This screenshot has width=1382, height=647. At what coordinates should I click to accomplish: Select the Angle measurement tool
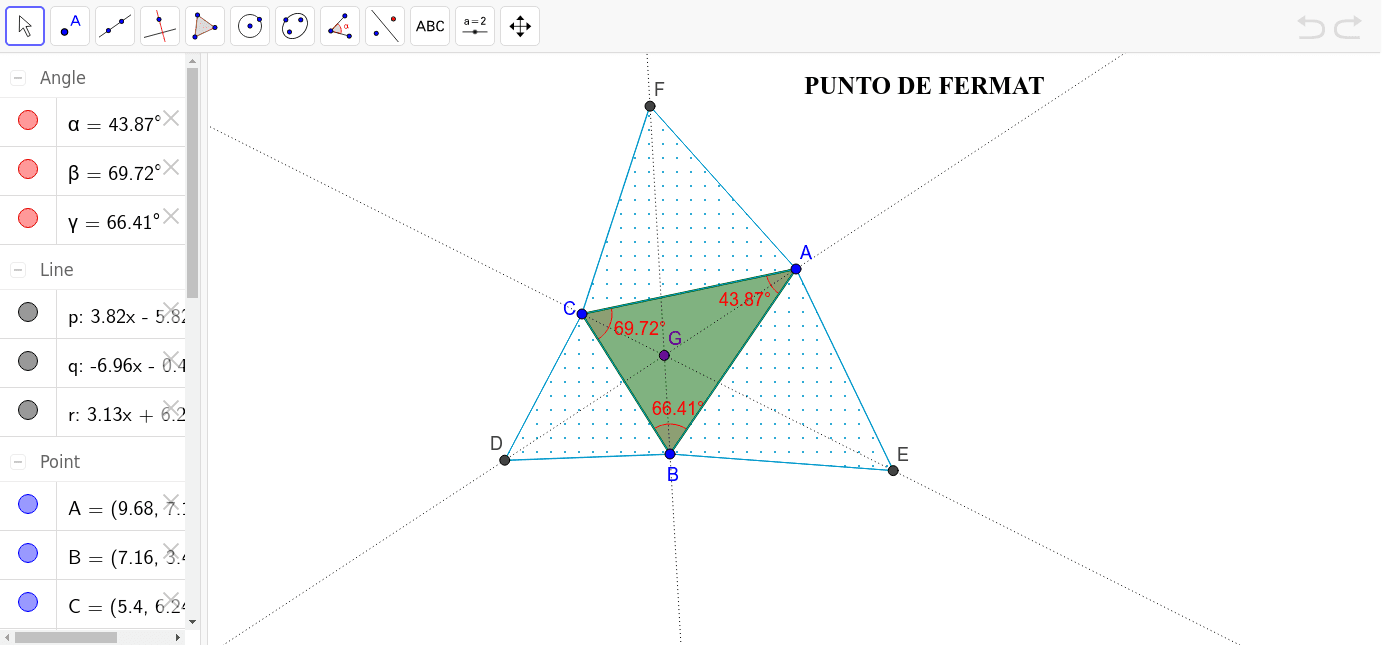click(340, 26)
